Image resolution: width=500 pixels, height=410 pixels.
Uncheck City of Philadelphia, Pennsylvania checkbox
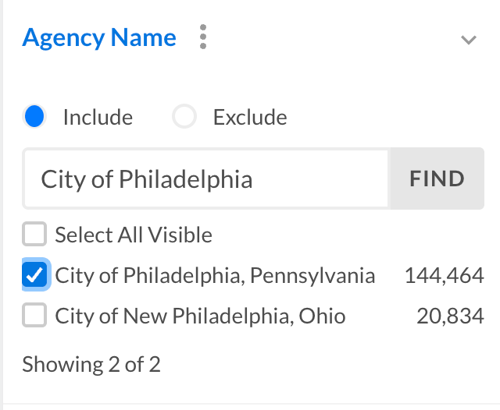[34, 275]
